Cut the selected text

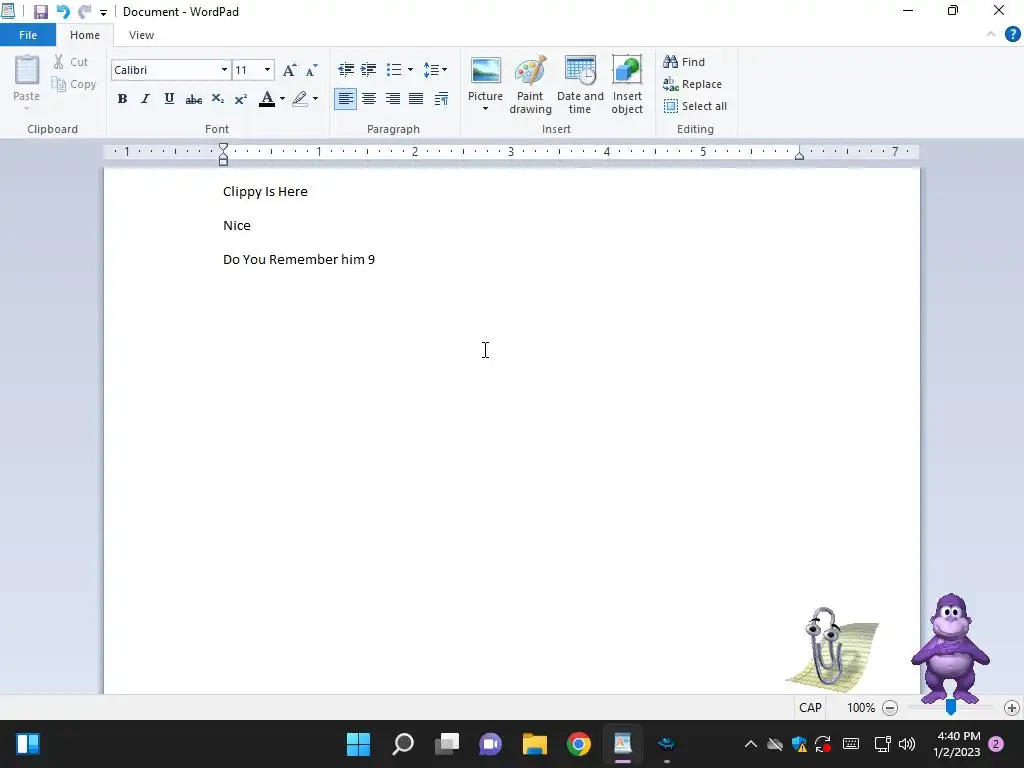pyautogui.click(x=71, y=62)
